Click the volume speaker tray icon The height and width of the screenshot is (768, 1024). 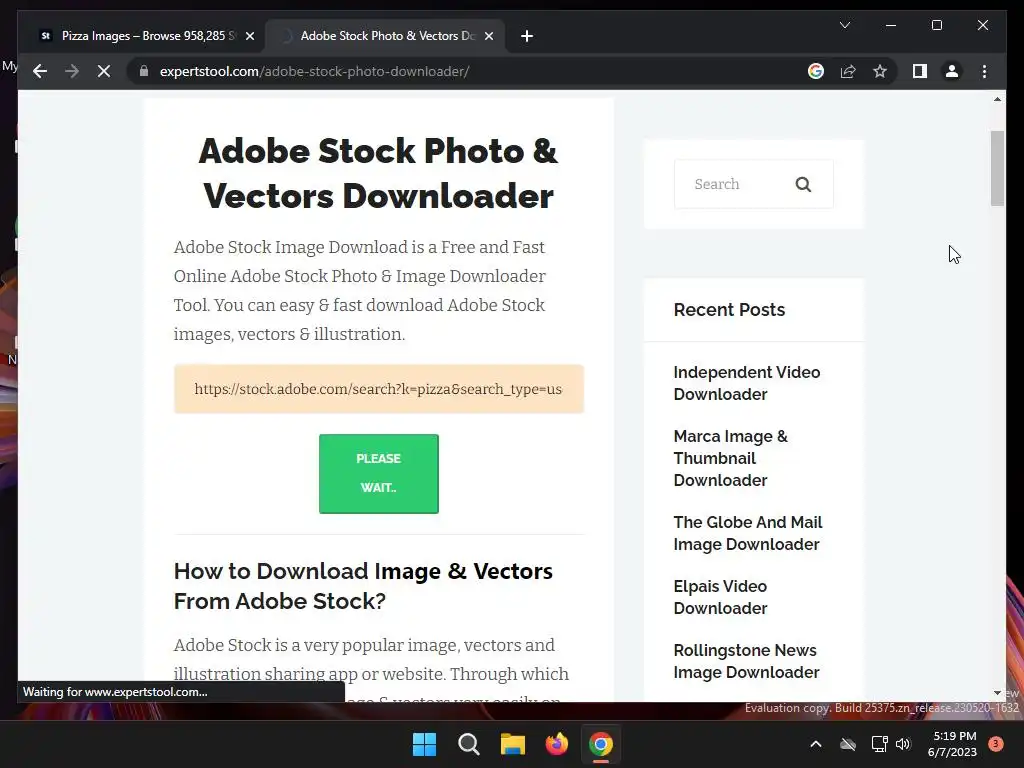point(903,744)
